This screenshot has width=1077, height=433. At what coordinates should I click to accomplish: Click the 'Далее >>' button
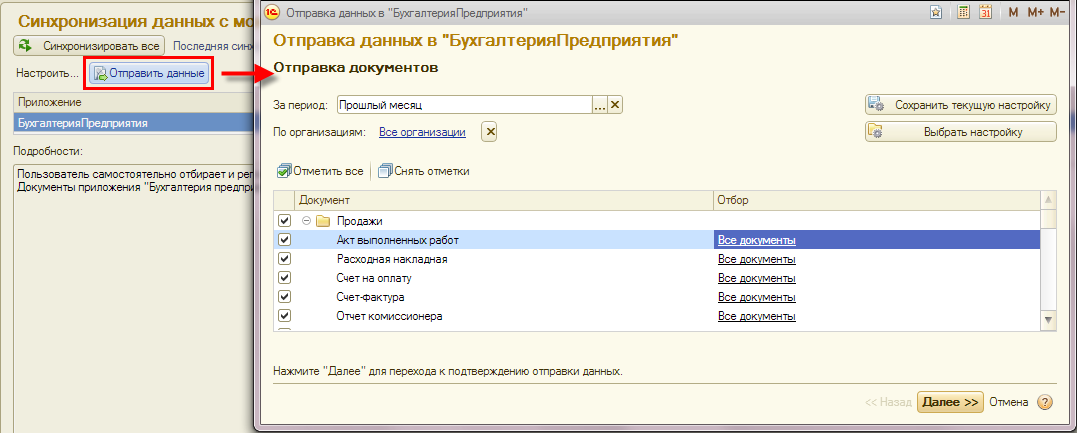click(950, 402)
